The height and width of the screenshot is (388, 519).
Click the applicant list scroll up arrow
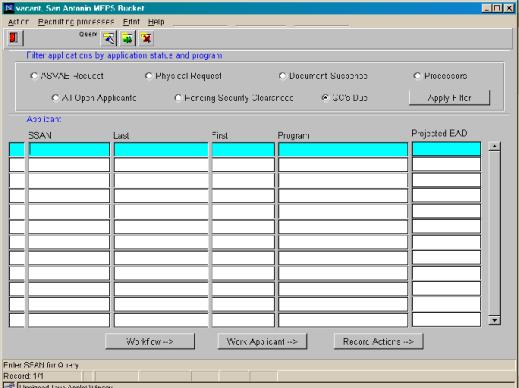click(x=494, y=146)
